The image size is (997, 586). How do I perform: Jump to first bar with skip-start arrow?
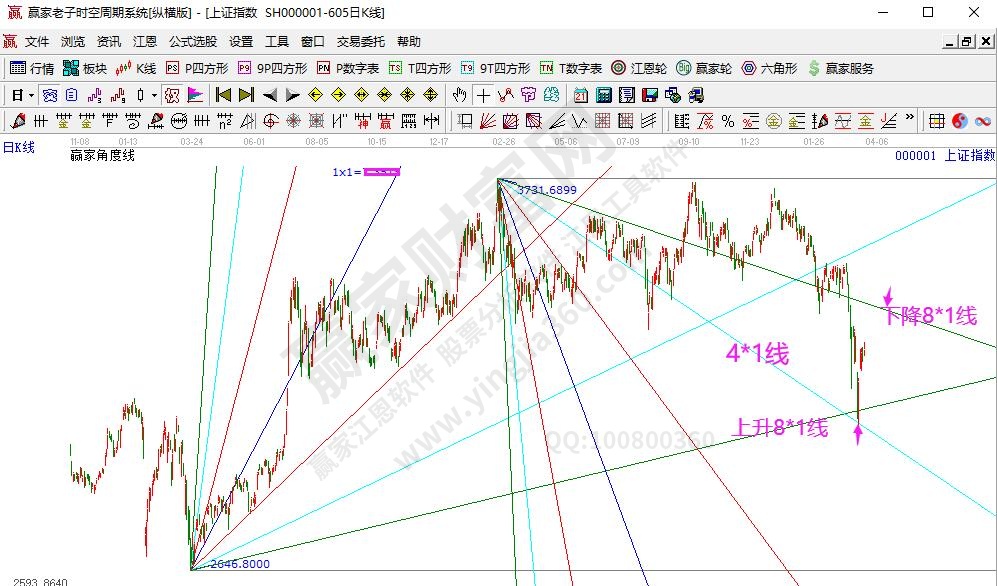point(223,95)
